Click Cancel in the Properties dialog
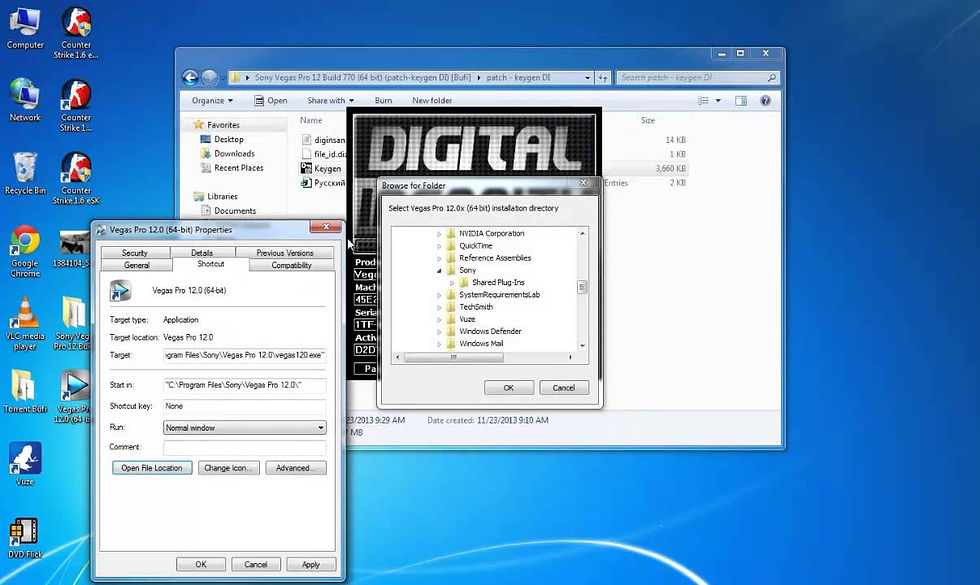980x585 pixels. (x=256, y=564)
